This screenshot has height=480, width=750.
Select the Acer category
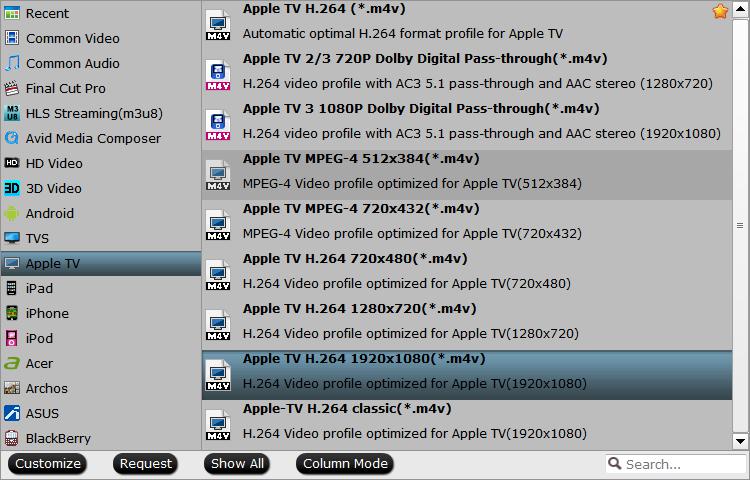(x=101, y=363)
